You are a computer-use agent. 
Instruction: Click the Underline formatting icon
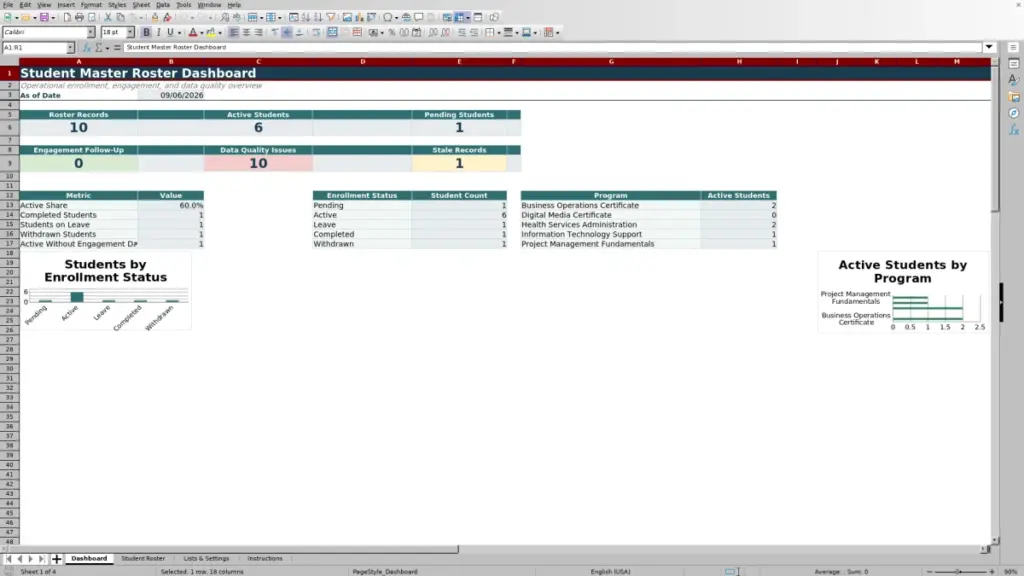pos(170,32)
